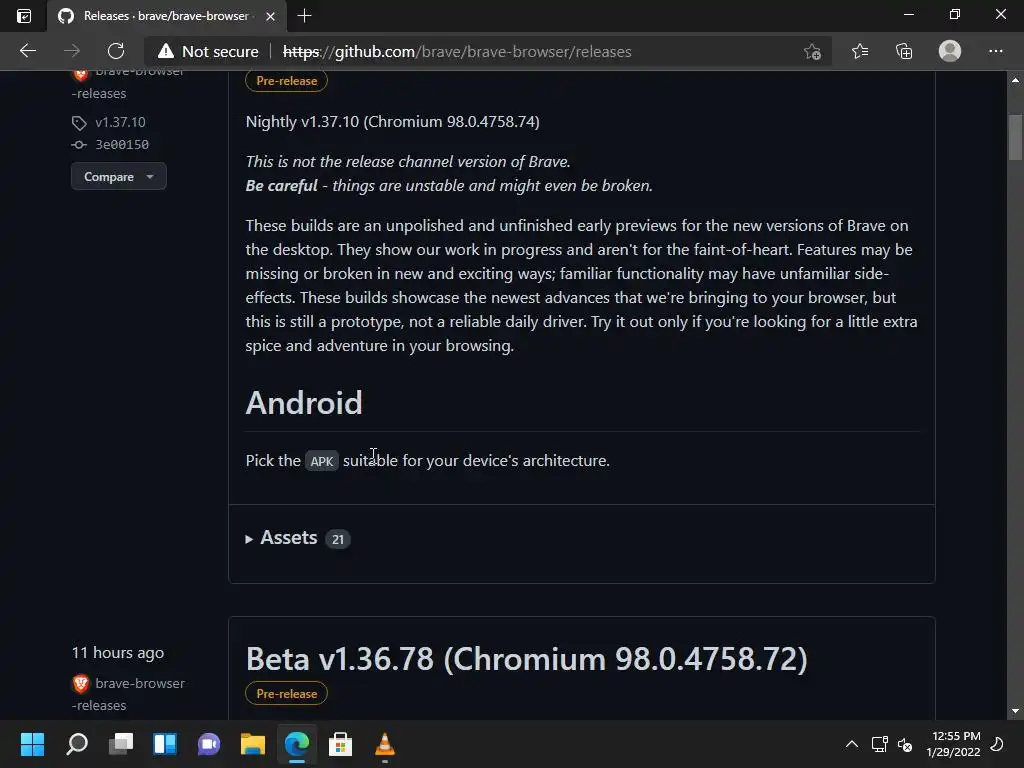Open the Collections icon
Viewport: 1024px width, 768px height.
(904, 51)
